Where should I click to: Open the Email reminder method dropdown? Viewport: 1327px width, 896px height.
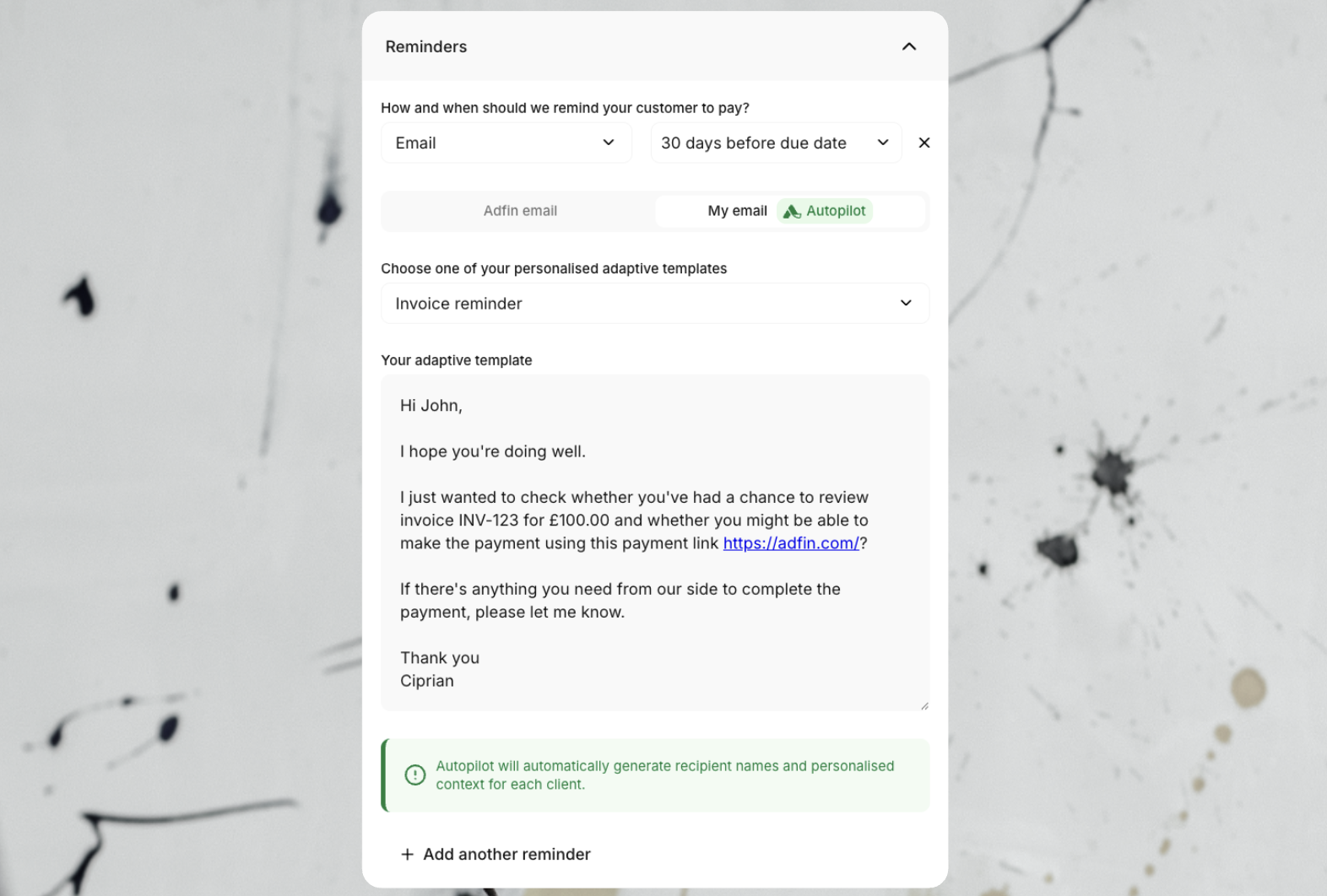[x=506, y=143]
